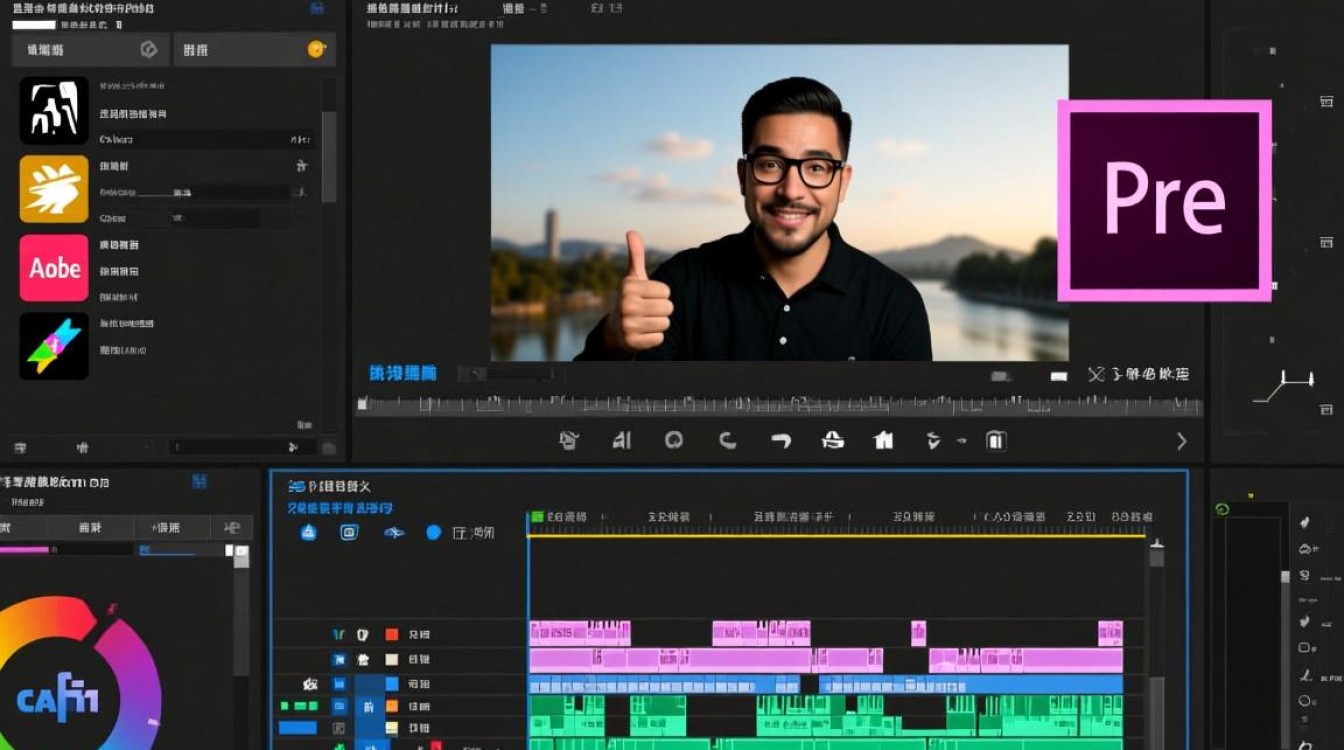Click the house-shaped icon in transport controls
The height and width of the screenshot is (750, 1344).
pos(883,440)
